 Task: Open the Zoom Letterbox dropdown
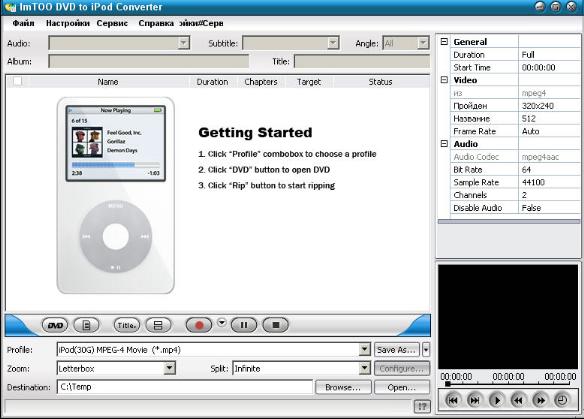pyautogui.click(x=169, y=368)
